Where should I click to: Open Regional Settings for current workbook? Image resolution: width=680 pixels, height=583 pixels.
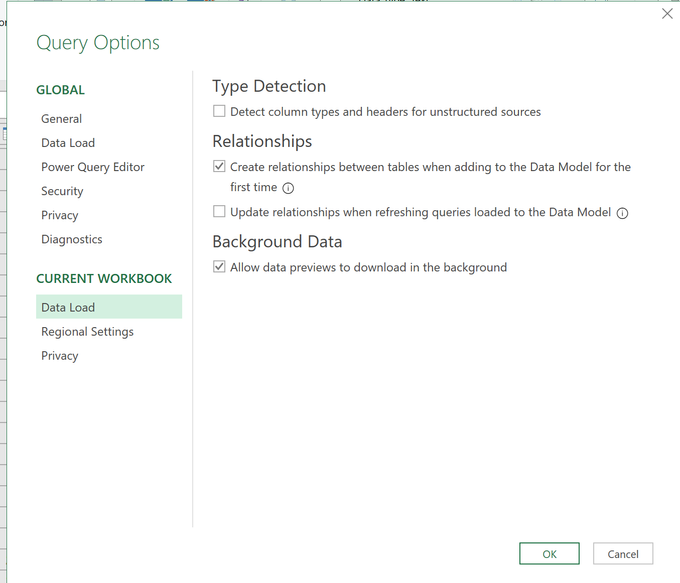[x=87, y=332]
